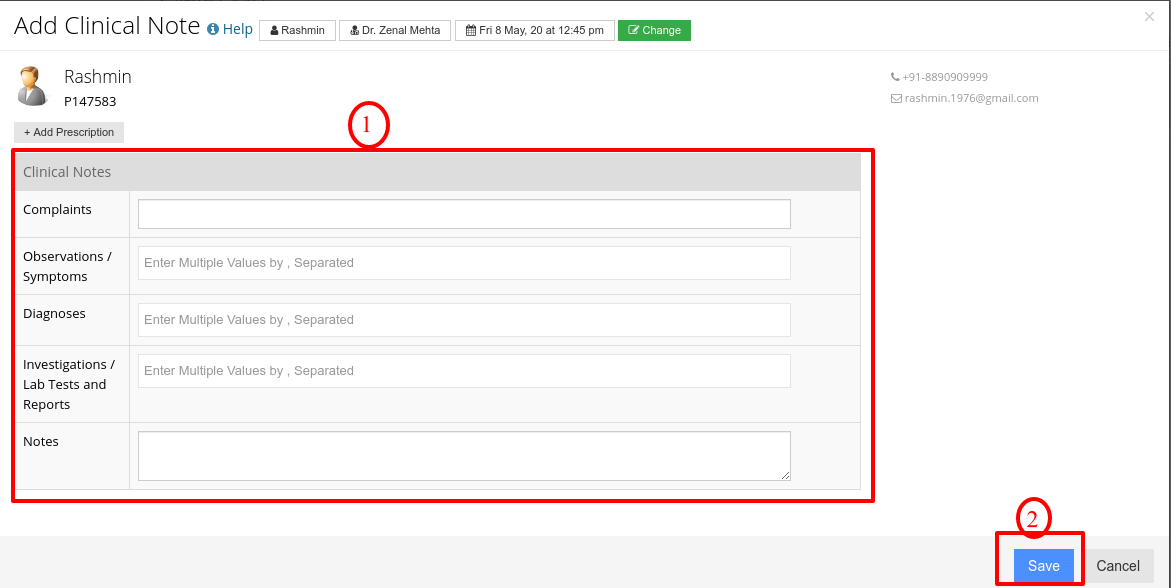This screenshot has height=588, width=1171.
Task: Click the Investigations / Lab Tests field
Action: pyautogui.click(x=464, y=371)
